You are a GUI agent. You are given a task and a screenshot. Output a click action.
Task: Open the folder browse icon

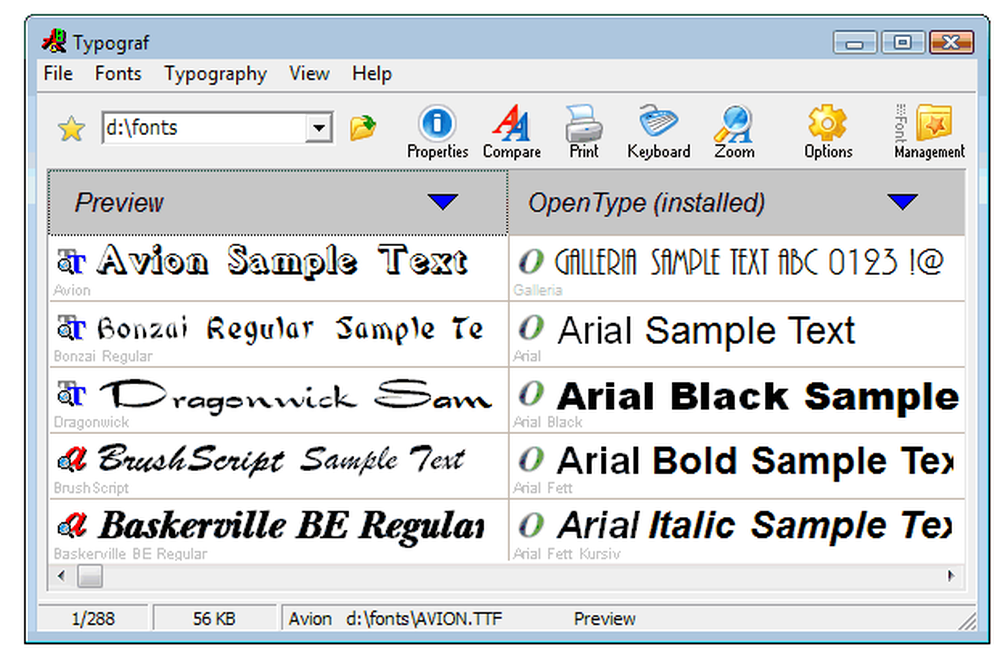[363, 128]
